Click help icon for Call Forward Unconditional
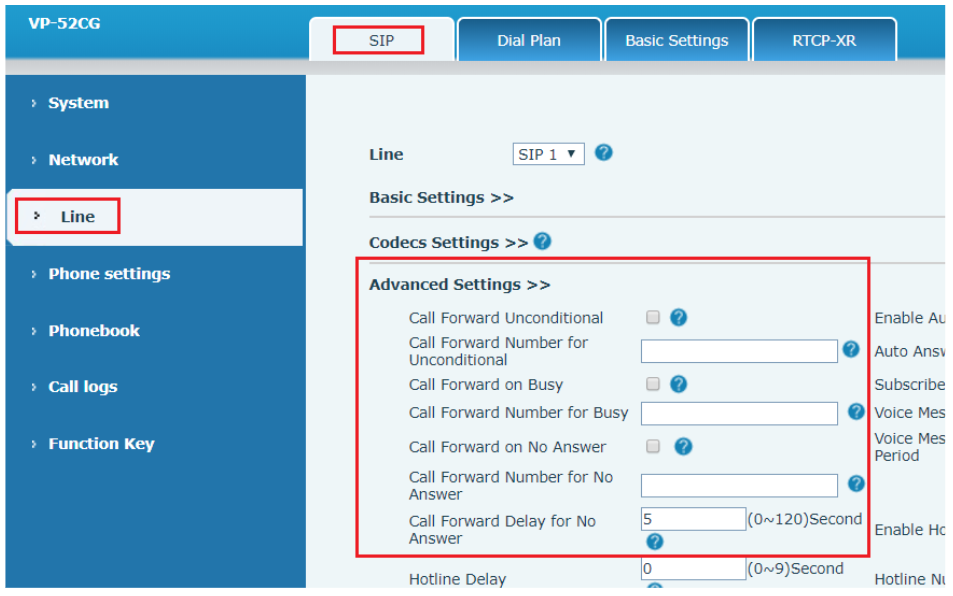953x596 pixels. coord(678,317)
